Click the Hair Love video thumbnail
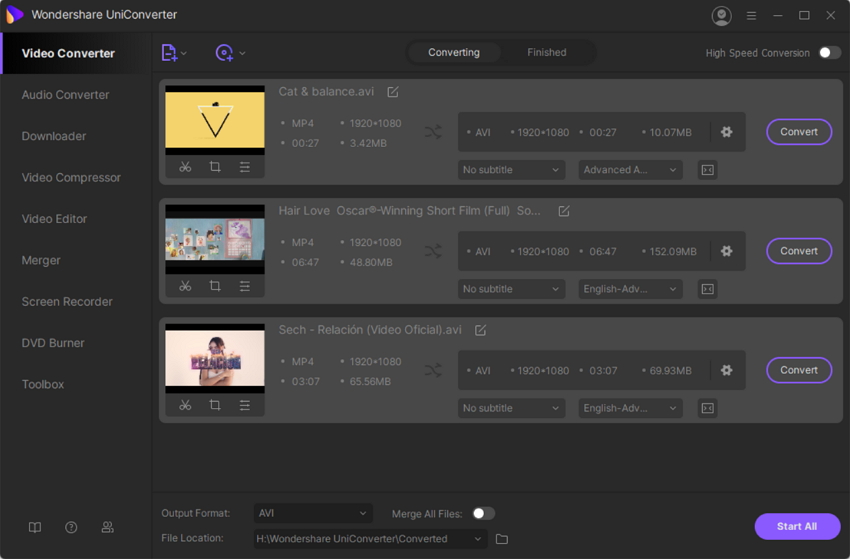Image resolution: width=850 pixels, height=559 pixels. (x=215, y=239)
